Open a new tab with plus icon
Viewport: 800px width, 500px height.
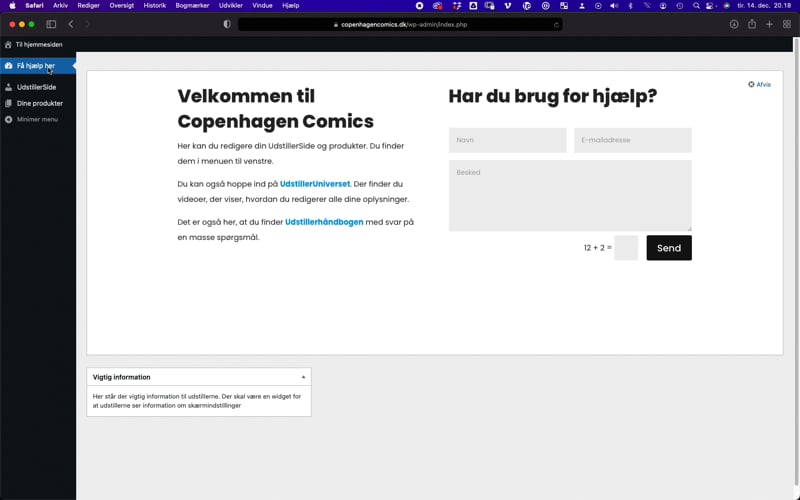point(769,24)
